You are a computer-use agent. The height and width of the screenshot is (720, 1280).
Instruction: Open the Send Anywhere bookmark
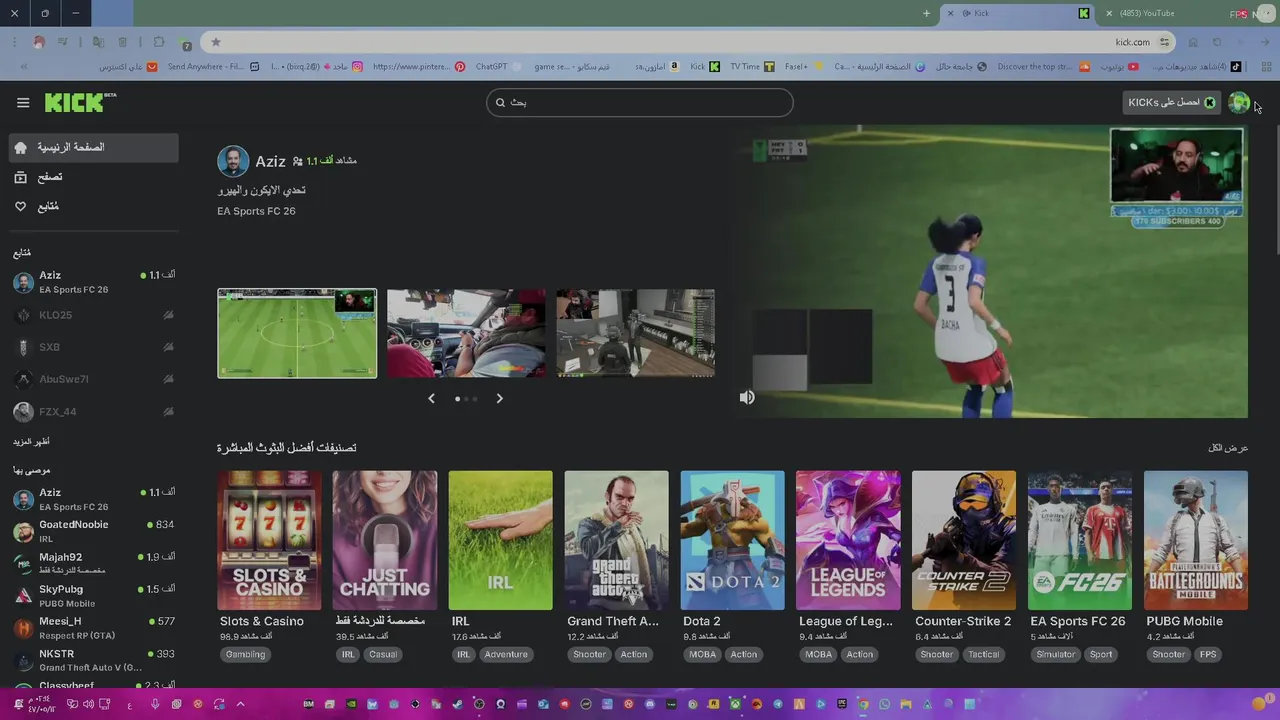pos(213,67)
